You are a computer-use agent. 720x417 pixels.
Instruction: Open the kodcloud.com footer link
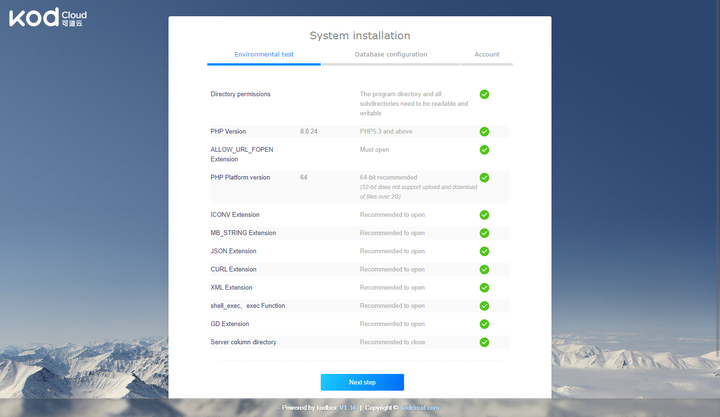[x=419, y=408]
